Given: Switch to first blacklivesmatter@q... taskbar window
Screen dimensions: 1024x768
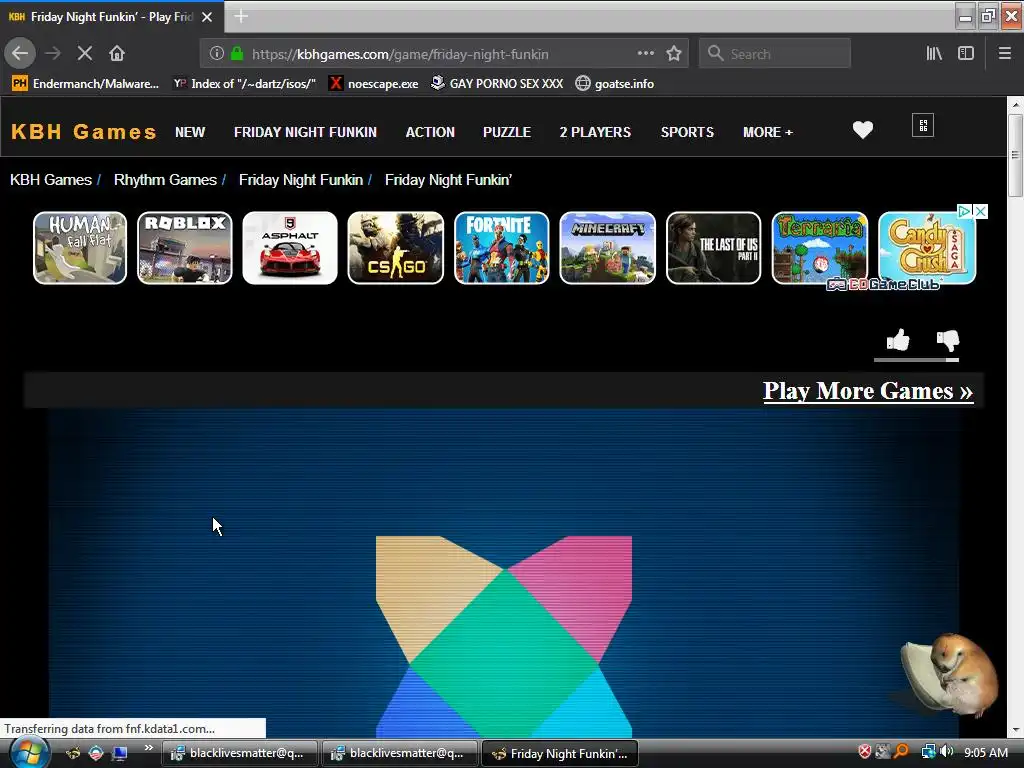Looking at the screenshot, I should (239, 753).
